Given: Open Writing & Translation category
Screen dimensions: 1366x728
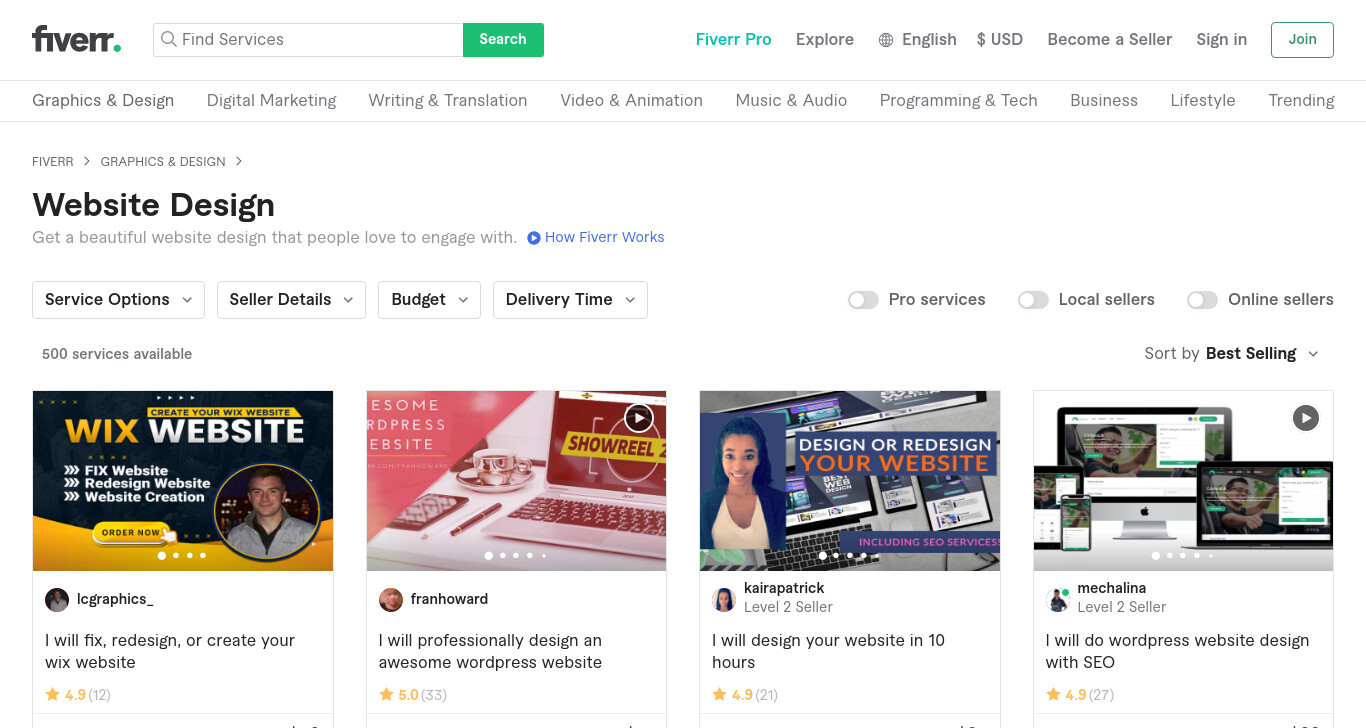Looking at the screenshot, I should click(x=448, y=101).
